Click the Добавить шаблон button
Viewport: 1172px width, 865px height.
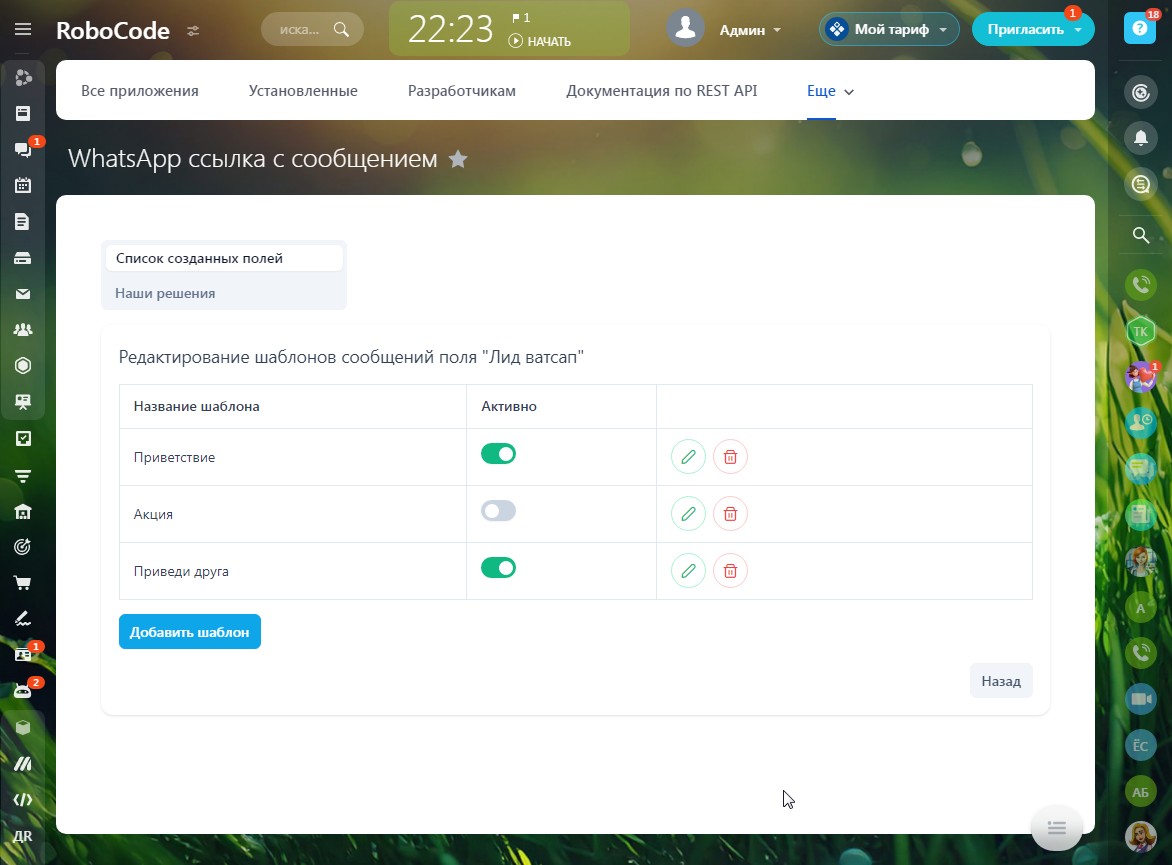tap(190, 632)
